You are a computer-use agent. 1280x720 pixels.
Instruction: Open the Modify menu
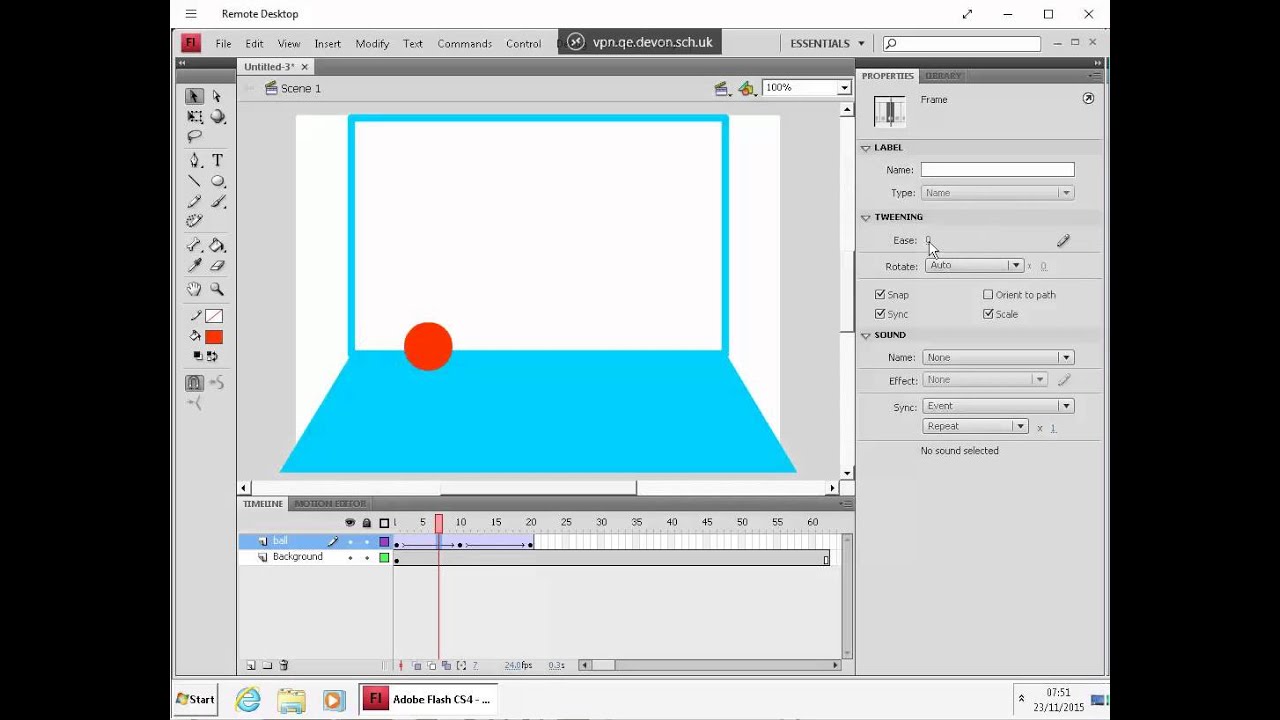pos(372,44)
